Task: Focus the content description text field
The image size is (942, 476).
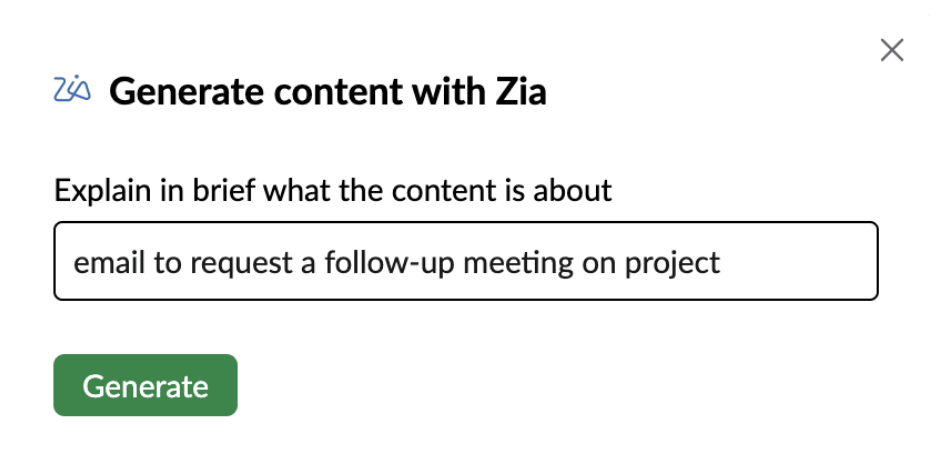Action: point(465,261)
